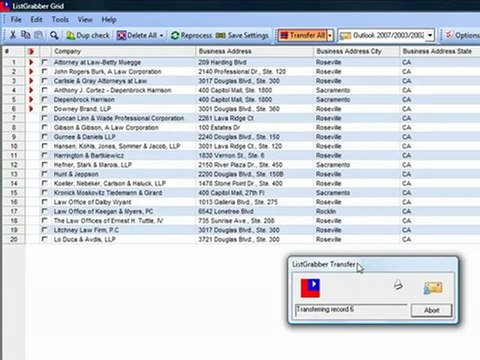Image resolution: width=480 pixels, height=360 pixels.
Task: Click Delete All button
Action: [x=137, y=35]
